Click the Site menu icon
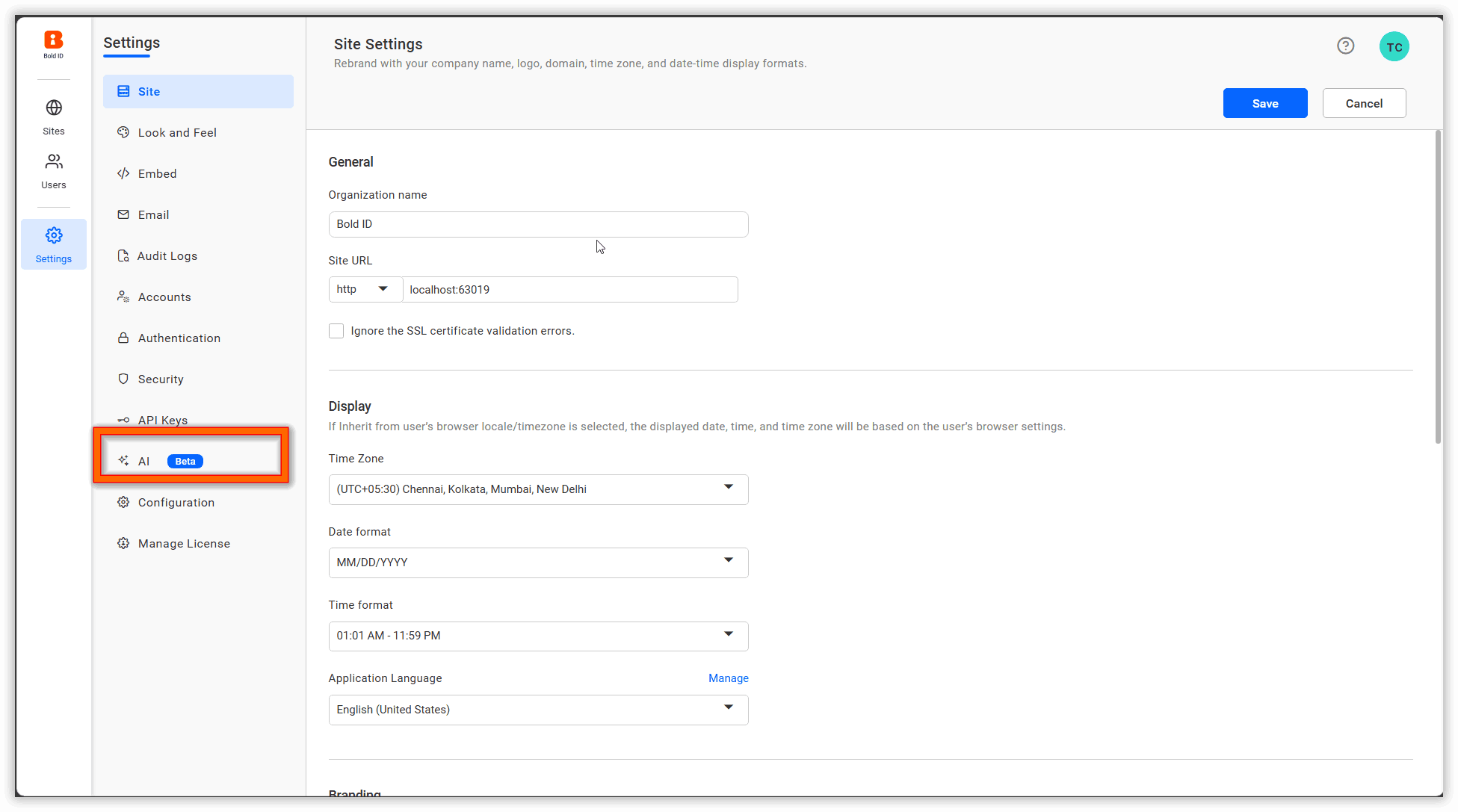The height and width of the screenshot is (812, 1458). [x=123, y=91]
